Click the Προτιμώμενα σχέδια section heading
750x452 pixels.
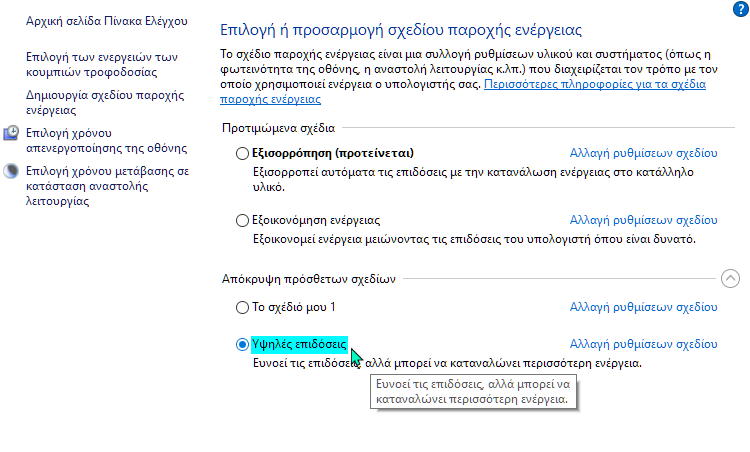click(278, 128)
